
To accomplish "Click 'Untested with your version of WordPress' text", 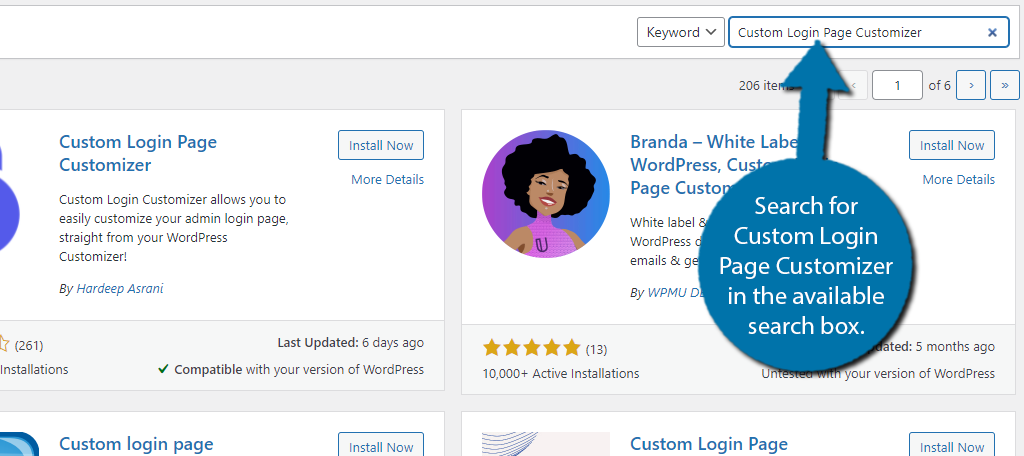I will click(878, 374).
